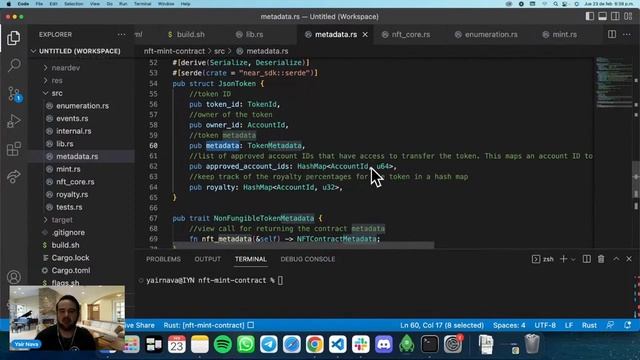Open Source Control view with badge
Viewport: 640px width, 360px height.
coord(14,94)
